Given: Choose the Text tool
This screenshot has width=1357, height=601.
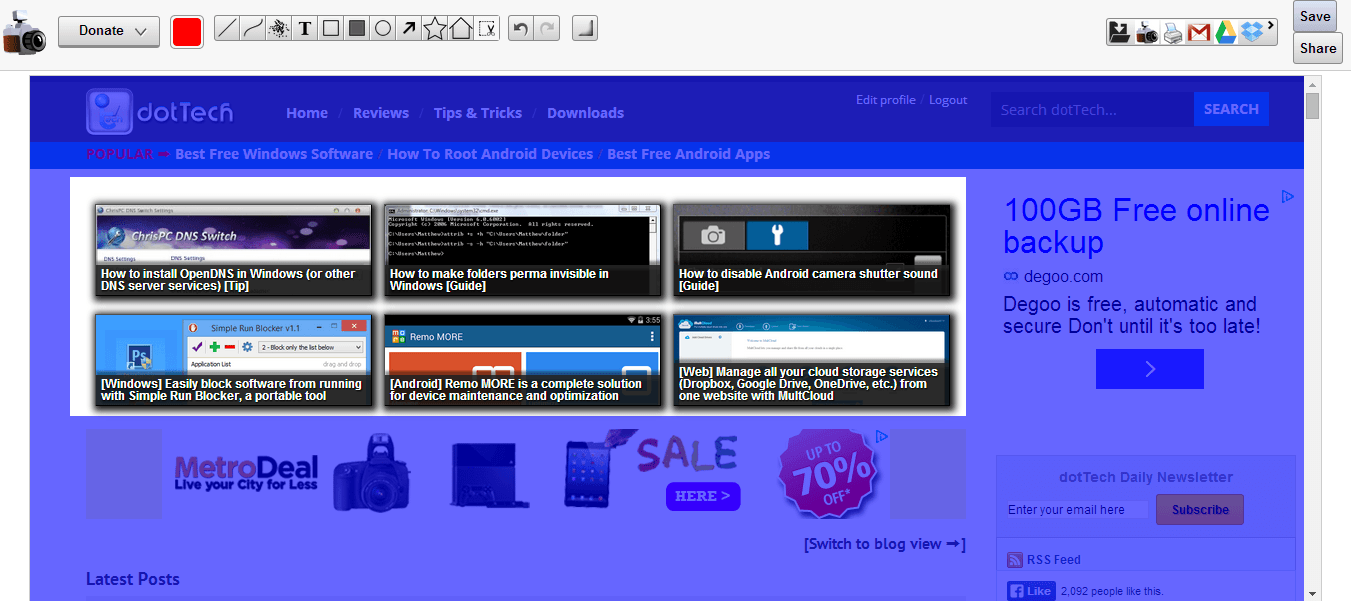Looking at the screenshot, I should click(x=305, y=30).
